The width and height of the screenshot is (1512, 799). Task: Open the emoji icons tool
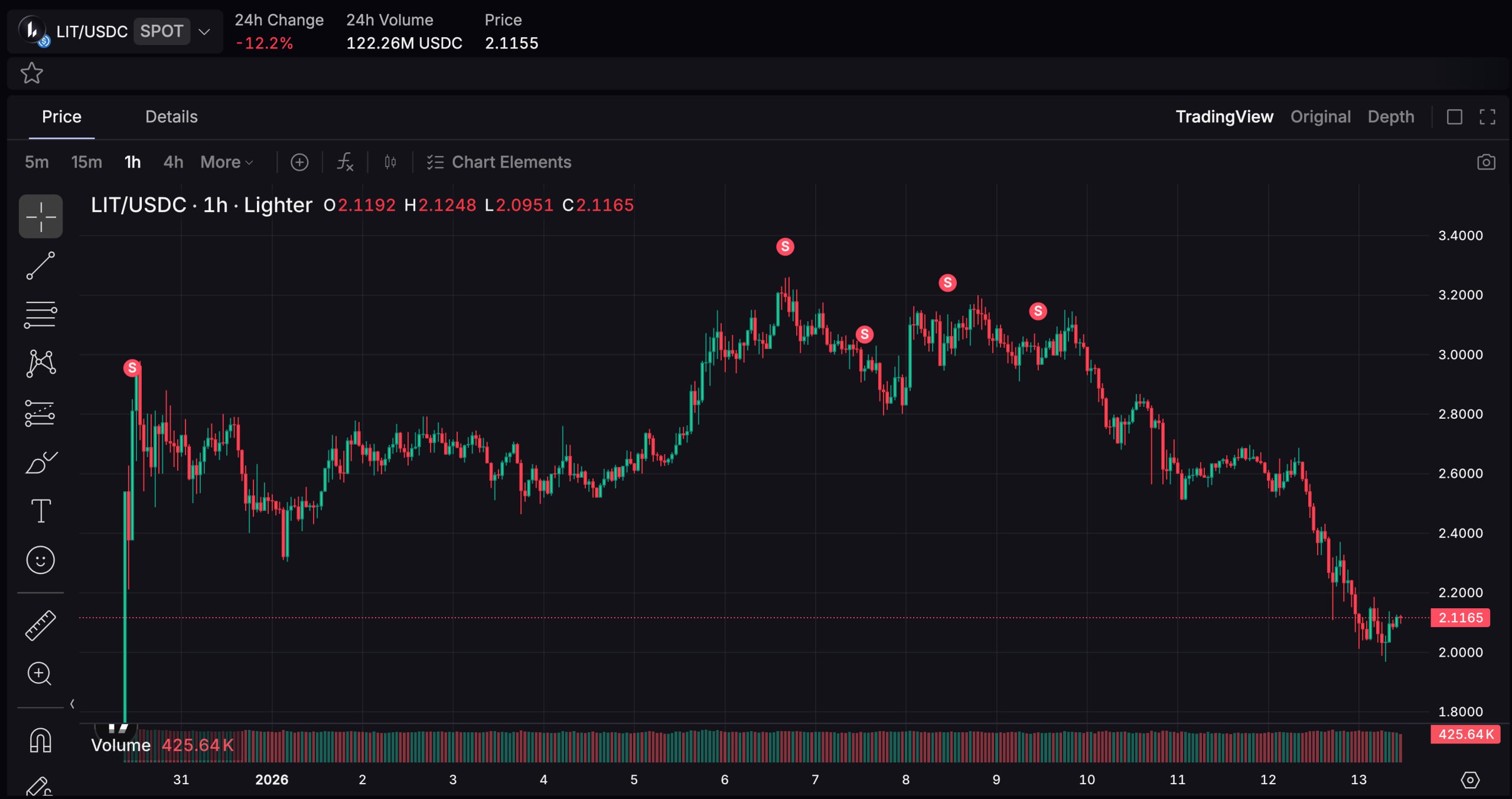pos(40,560)
